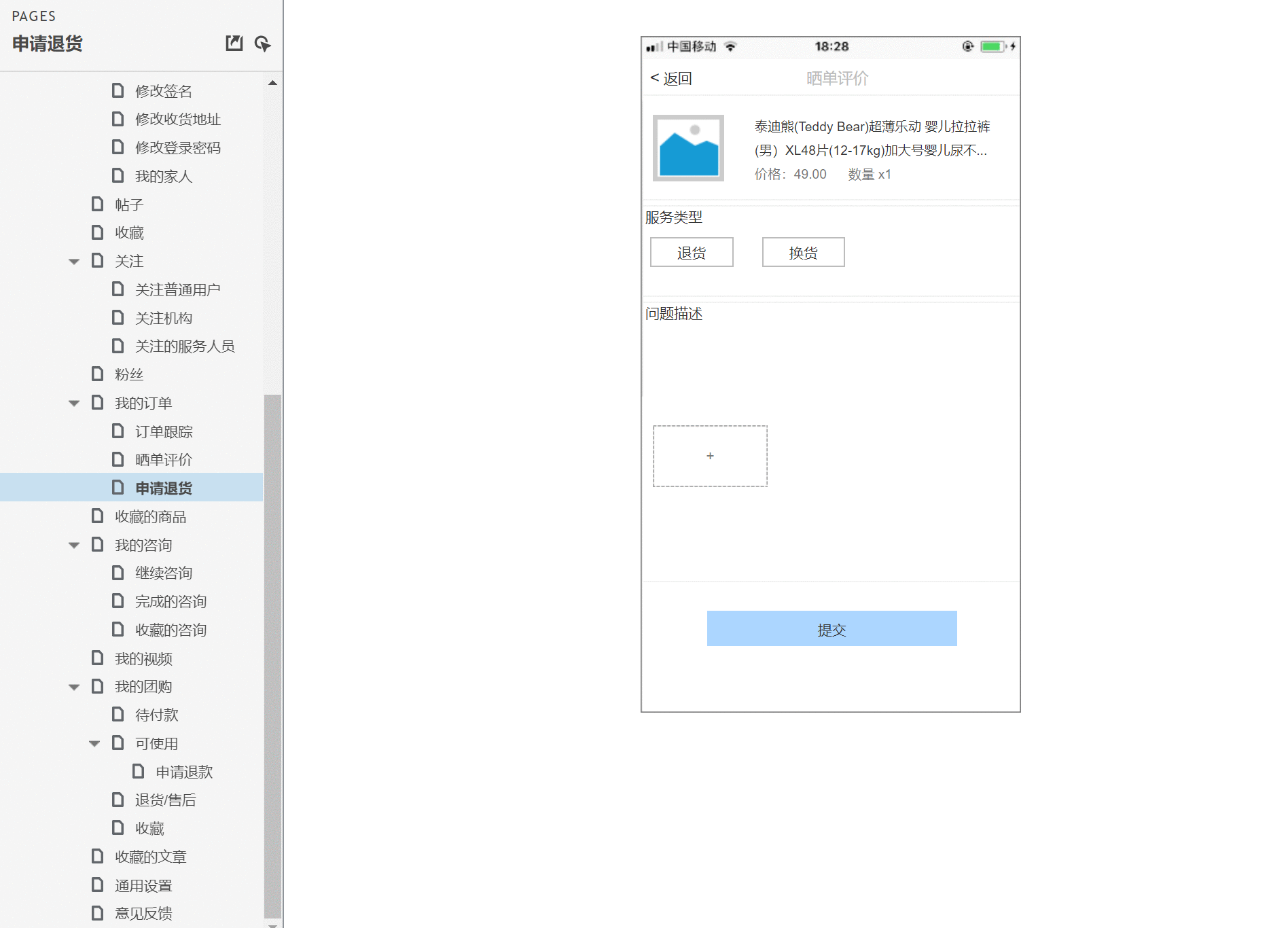Screen dimensions: 1288x928
Task: Click the Wi-Fi icon in phone status bar
Action: tap(730, 46)
